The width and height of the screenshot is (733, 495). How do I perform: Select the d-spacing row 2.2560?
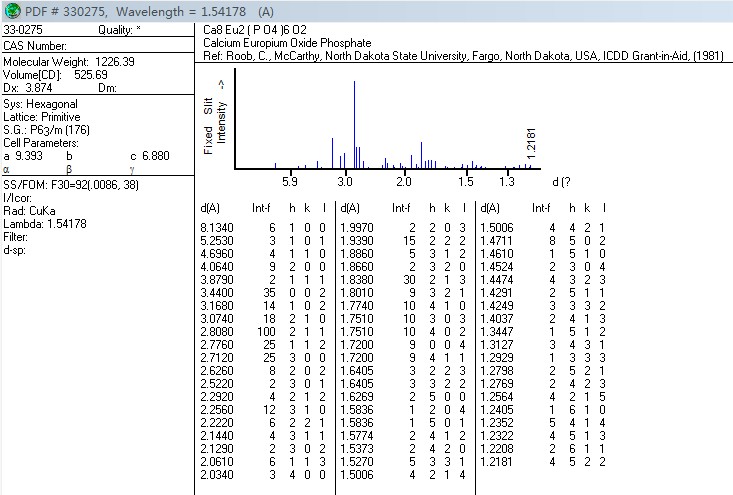(263, 410)
